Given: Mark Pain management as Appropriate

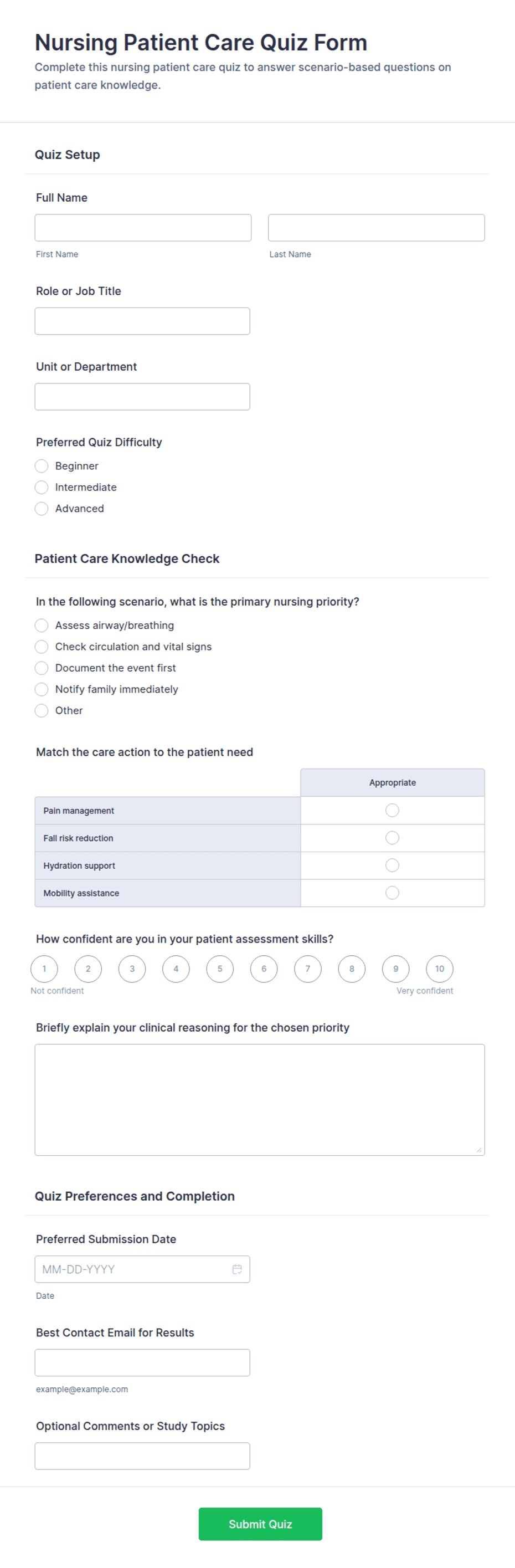Looking at the screenshot, I should pyautogui.click(x=392, y=810).
